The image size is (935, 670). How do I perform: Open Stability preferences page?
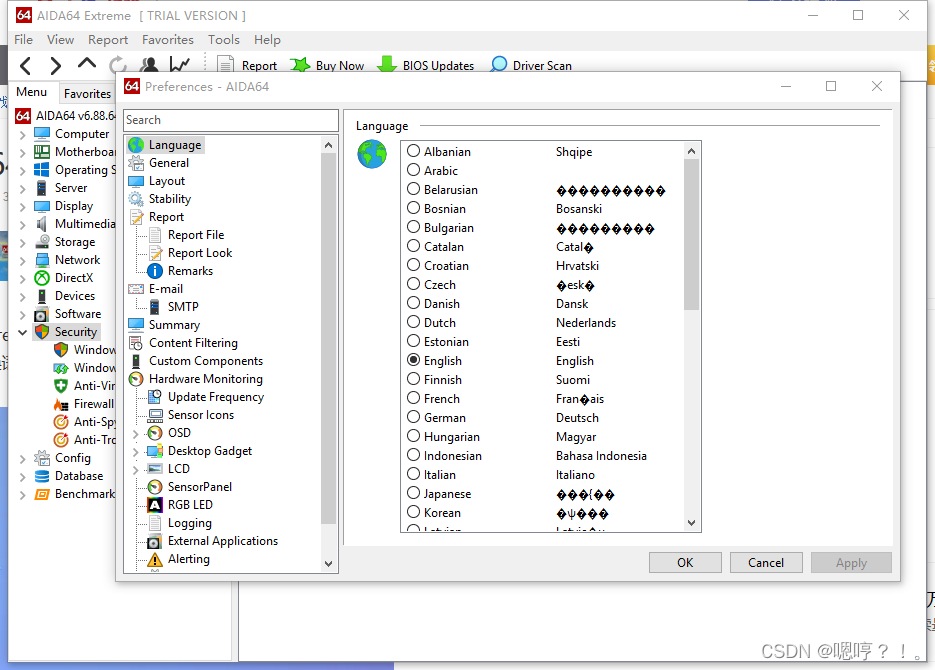click(x=169, y=198)
